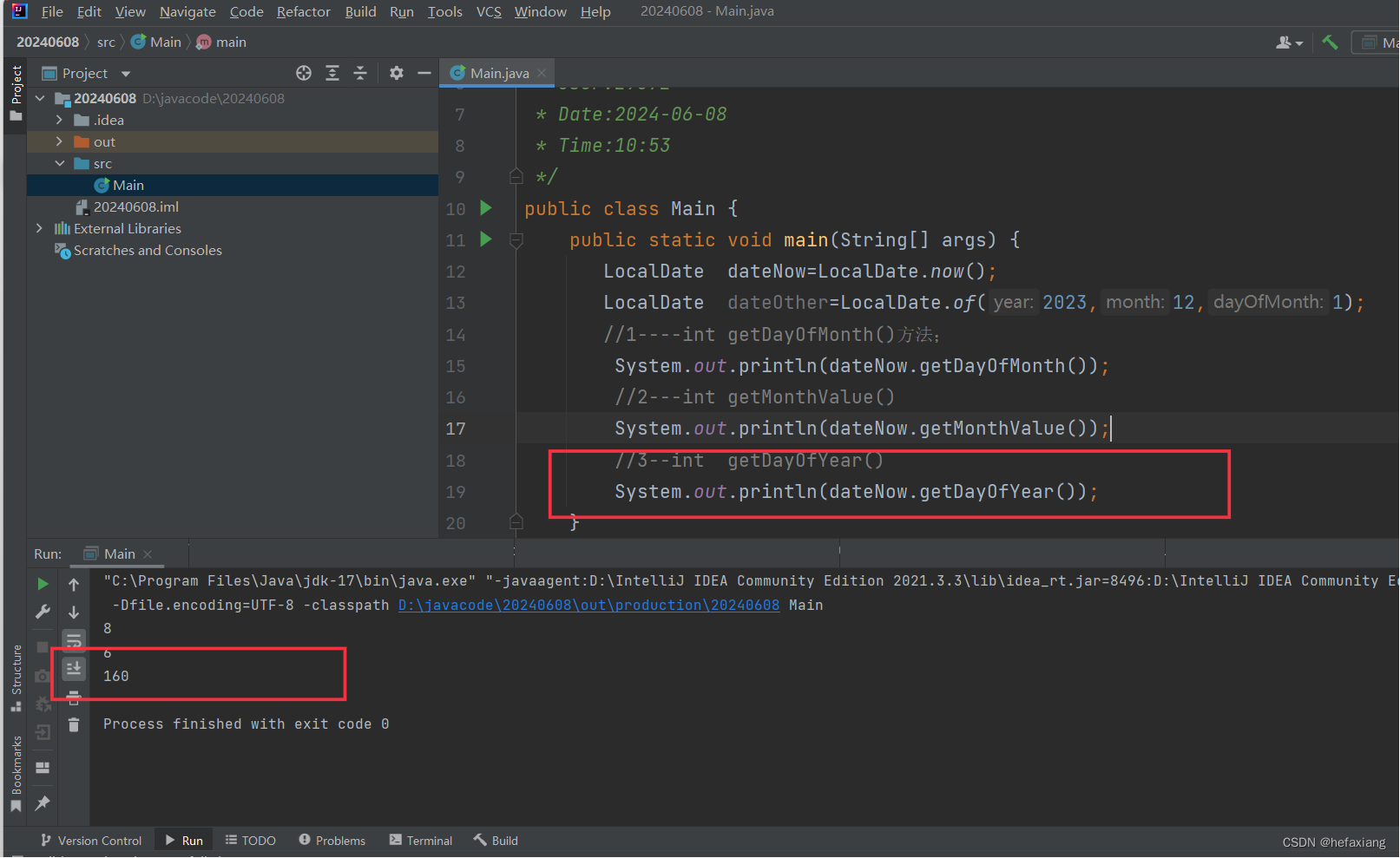Click the wrench icon in Run panel
Image resolution: width=1400 pixels, height=858 pixels.
click(x=43, y=612)
